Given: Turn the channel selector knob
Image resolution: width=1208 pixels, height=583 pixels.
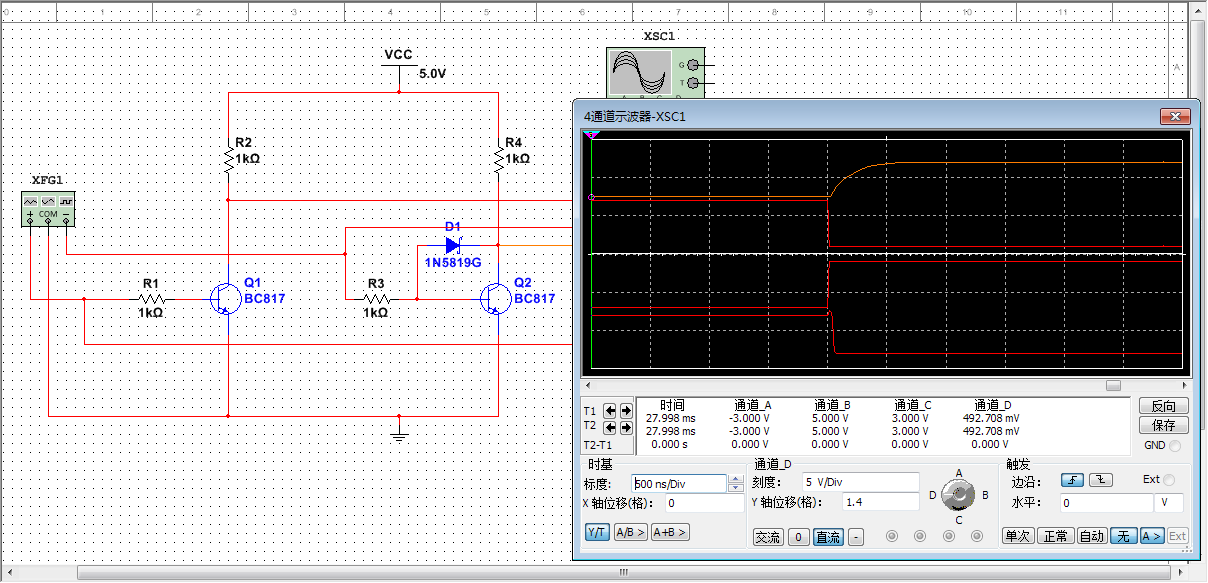Looking at the screenshot, I should click(x=959, y=495).
